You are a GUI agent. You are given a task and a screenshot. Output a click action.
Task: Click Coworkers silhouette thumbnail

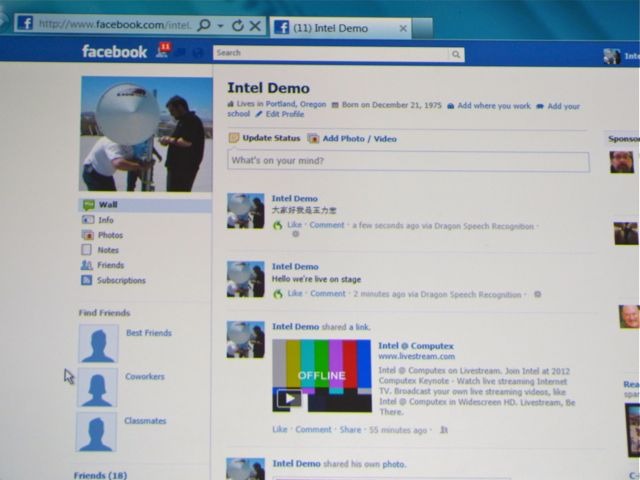point(97,388)
